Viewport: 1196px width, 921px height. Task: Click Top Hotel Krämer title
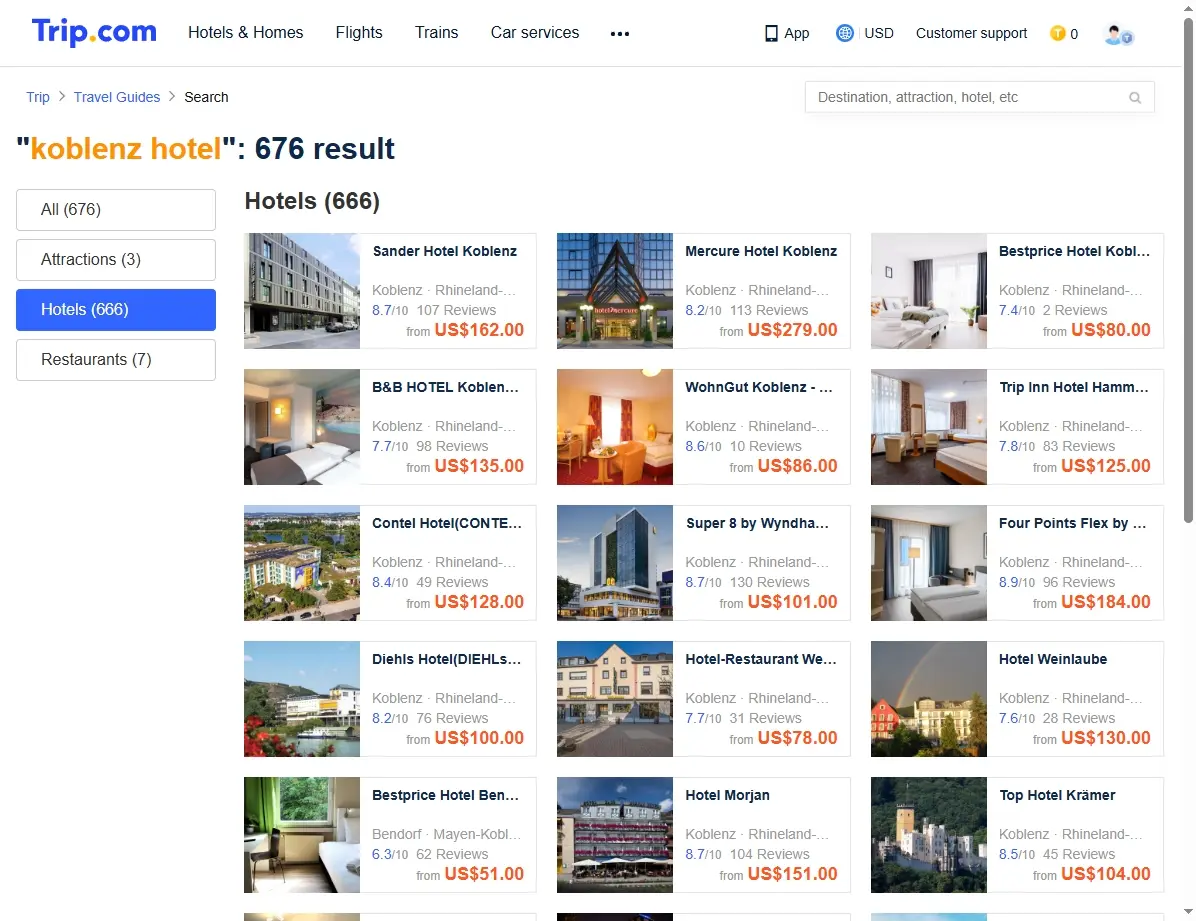coord(1057,795)
